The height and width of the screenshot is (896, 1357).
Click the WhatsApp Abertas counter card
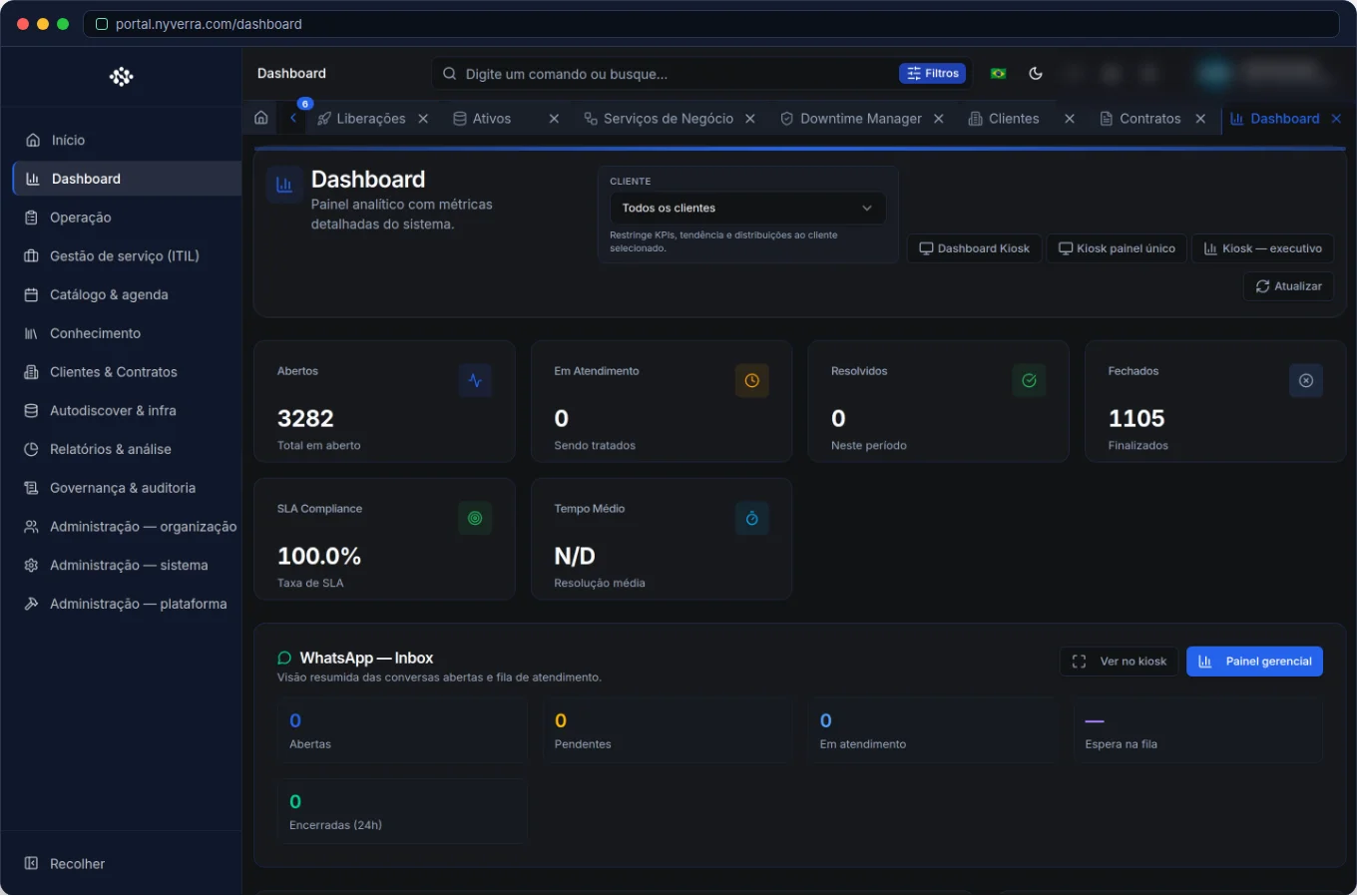pyautogui.click(x=402, y=731)
